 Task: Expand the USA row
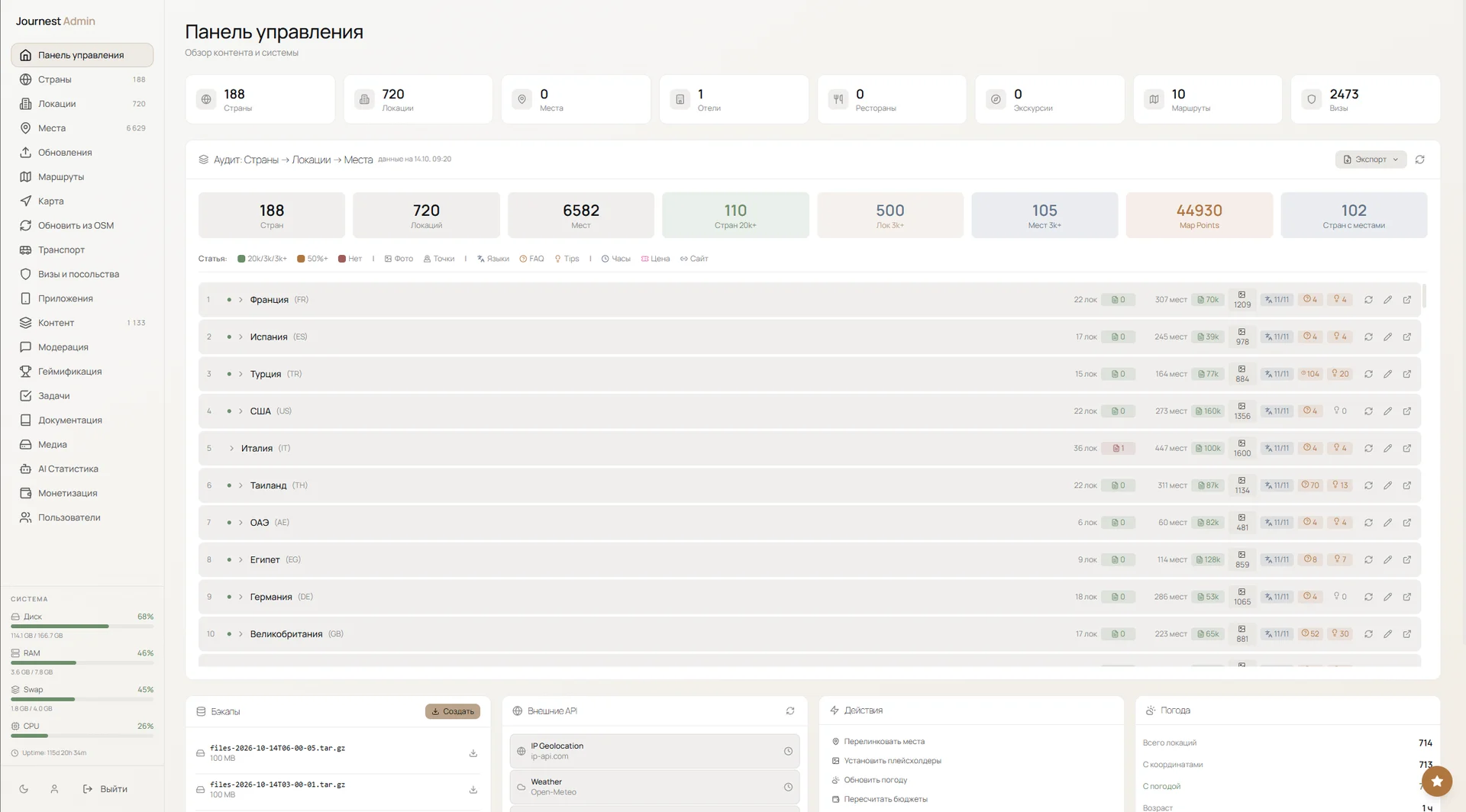pos(241,411)
